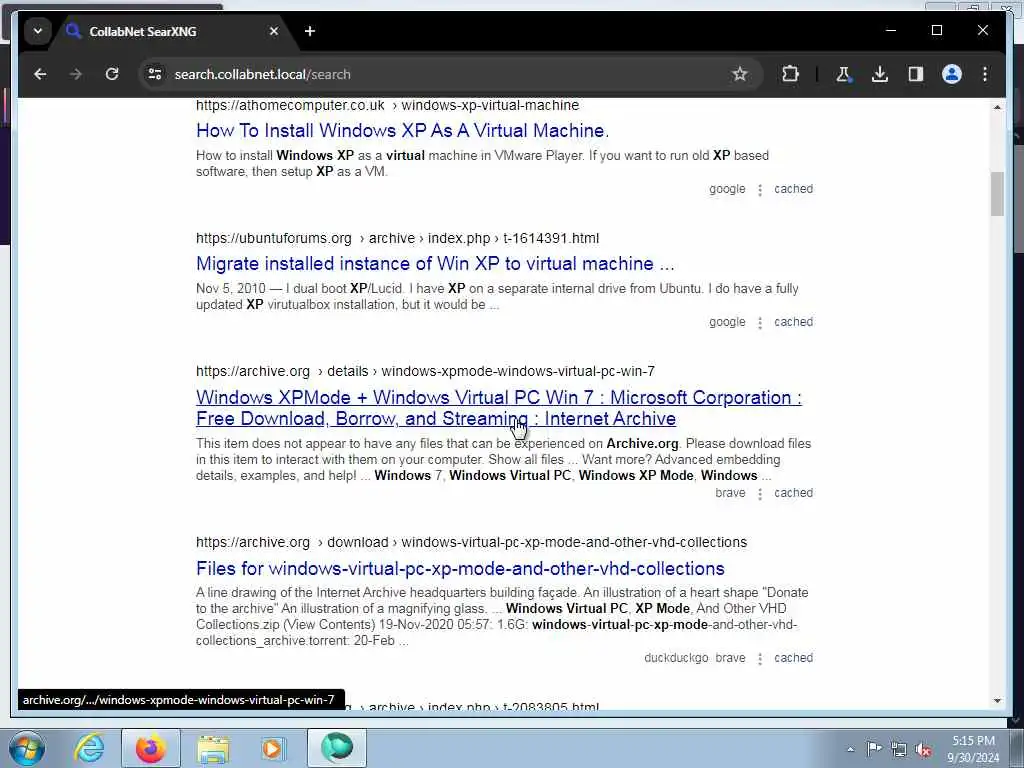Expand options dots for athomecomputer result
This screenshot has height=768, width=1024.
click(x=760, y=190)
